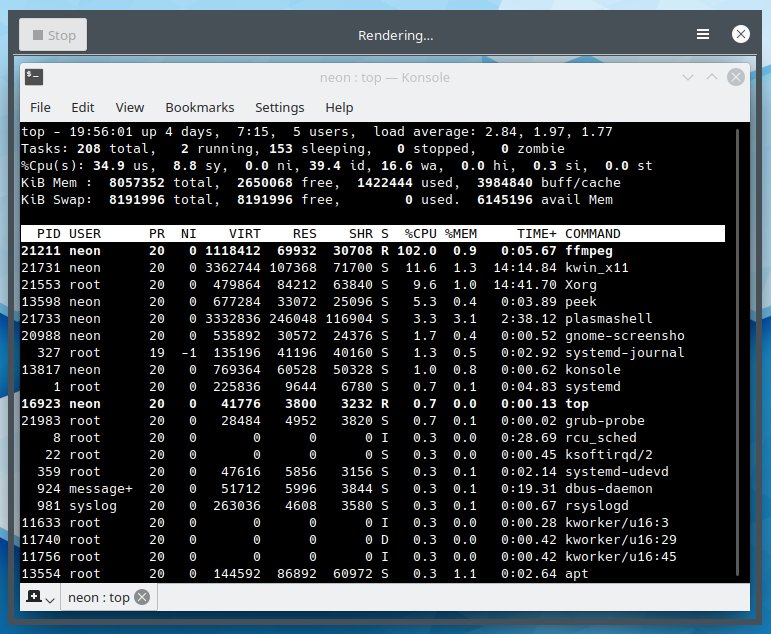Click the kworker/u16:3 process name

coord(617,523)
